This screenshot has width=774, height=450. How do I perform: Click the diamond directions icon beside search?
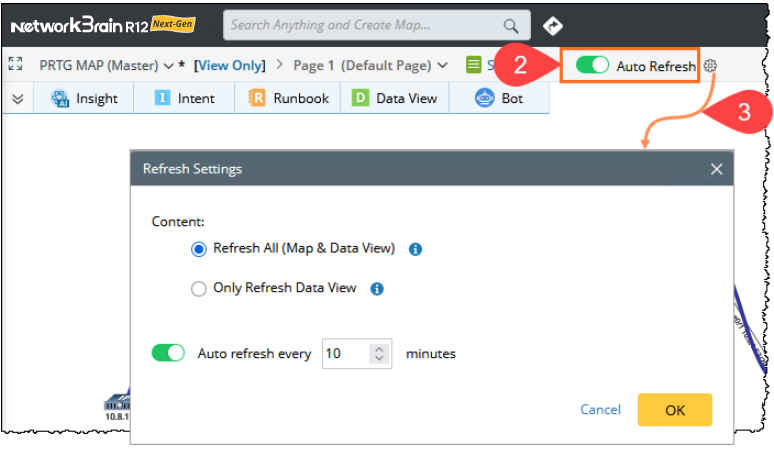tap(552, 26)
